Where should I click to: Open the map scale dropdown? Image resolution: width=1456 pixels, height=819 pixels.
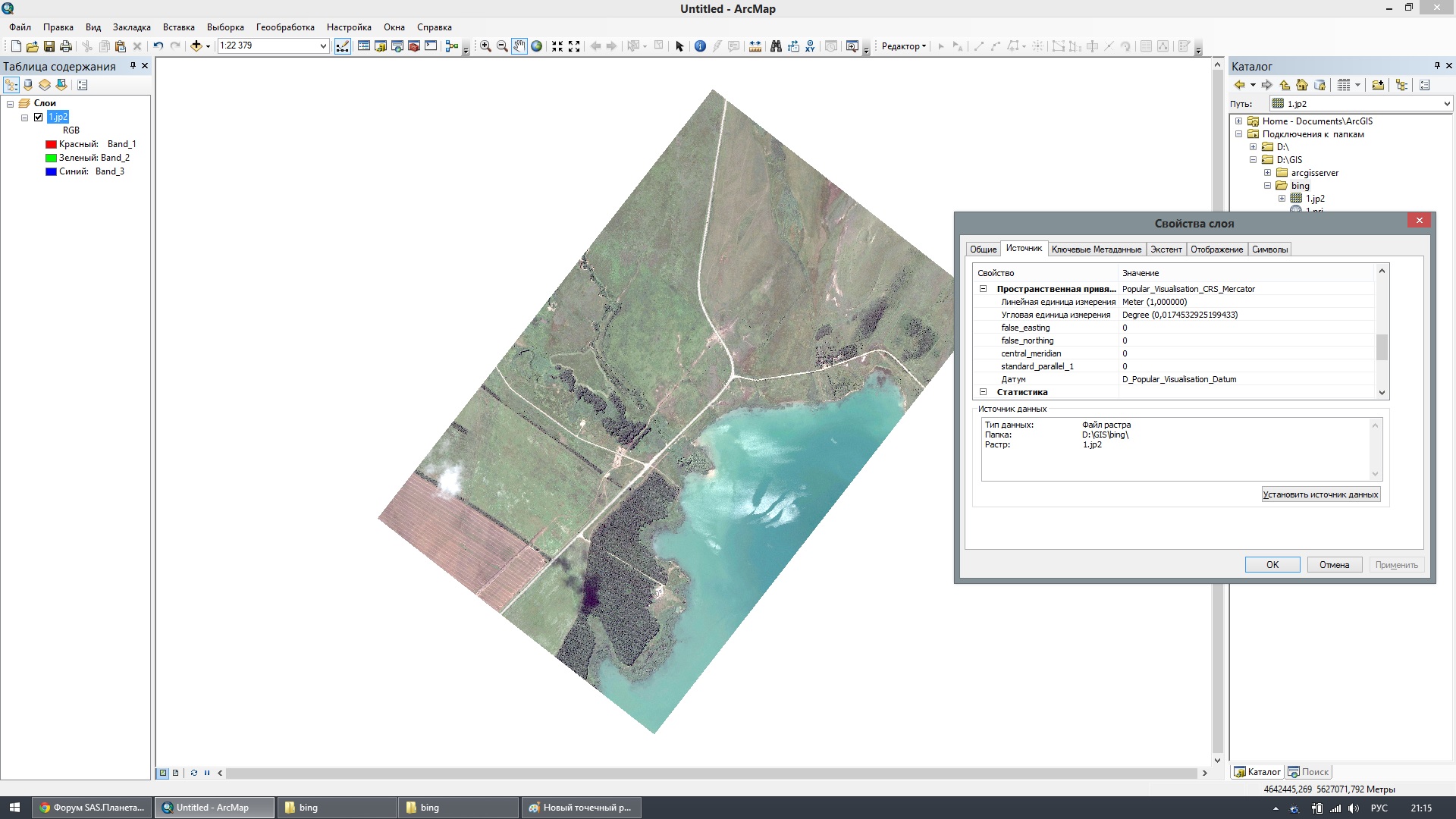(323, 46)
